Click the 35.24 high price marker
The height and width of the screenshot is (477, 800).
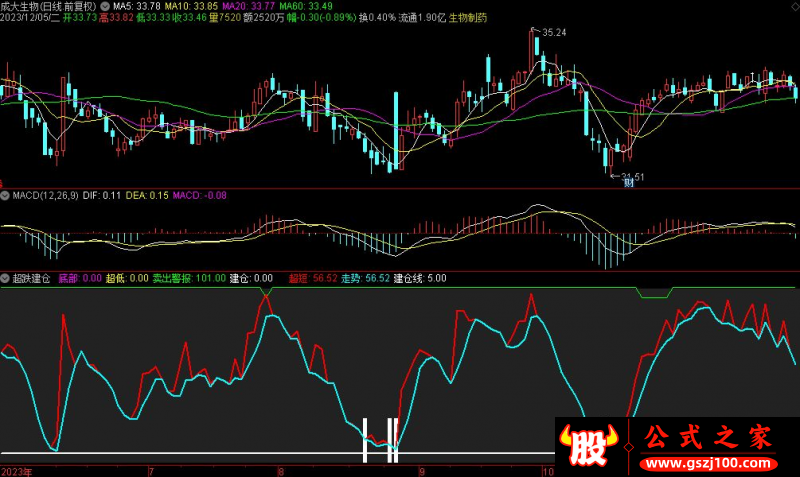552,33
